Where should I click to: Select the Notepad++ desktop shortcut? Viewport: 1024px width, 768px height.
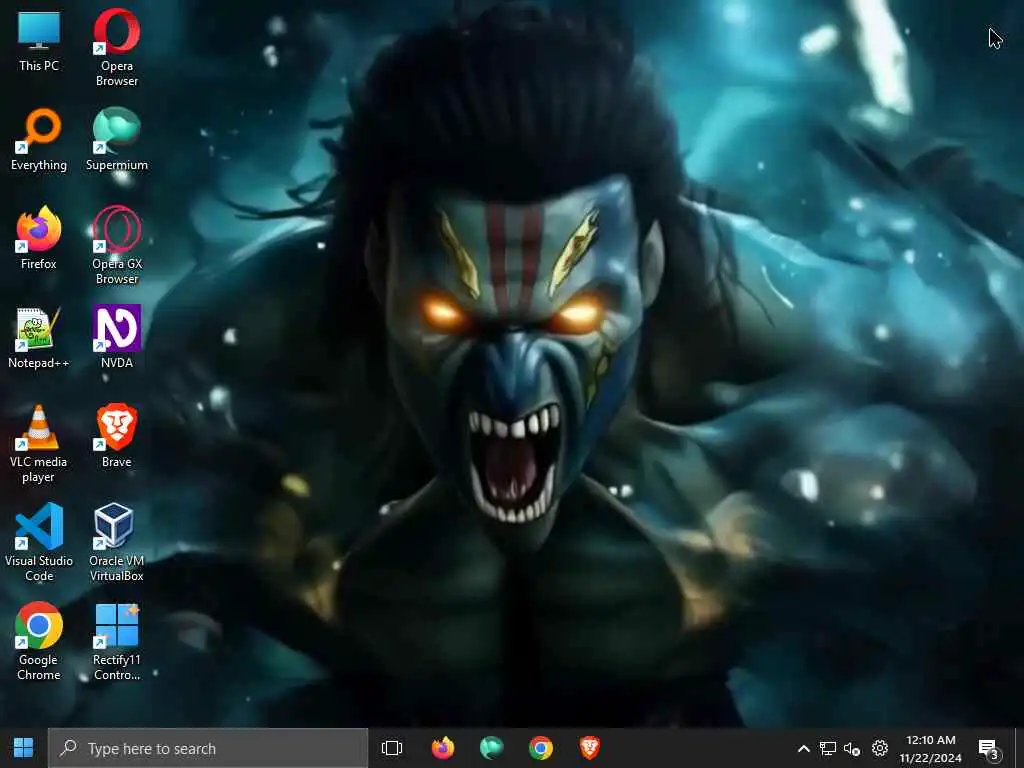(x=39, y=338)
